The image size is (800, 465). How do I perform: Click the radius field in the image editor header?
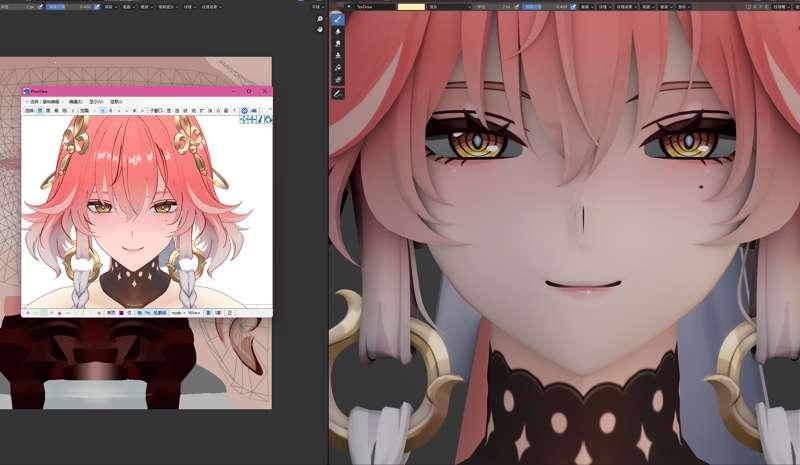pos(18,7)
